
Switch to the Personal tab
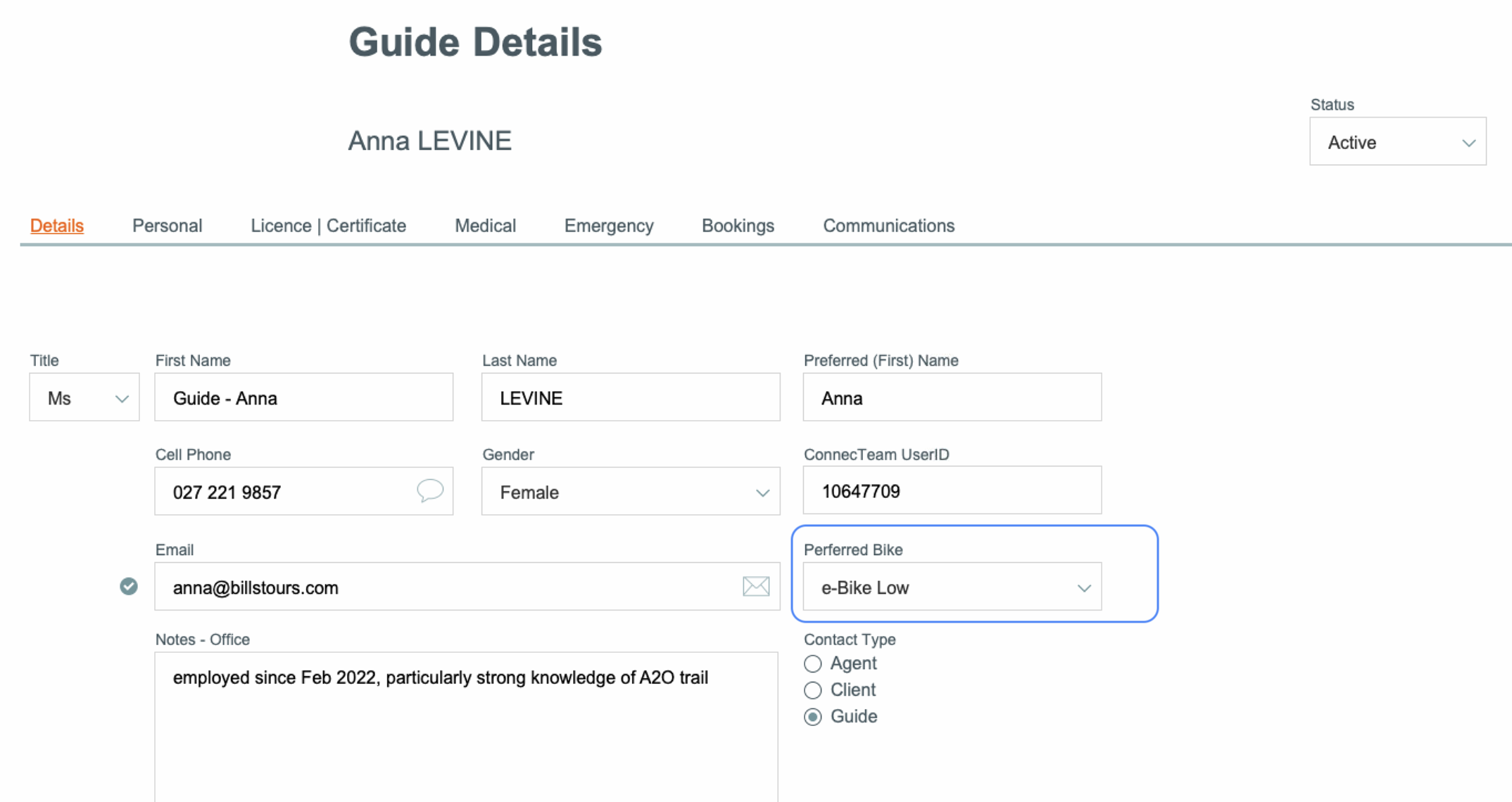click(x=167, y=226)
